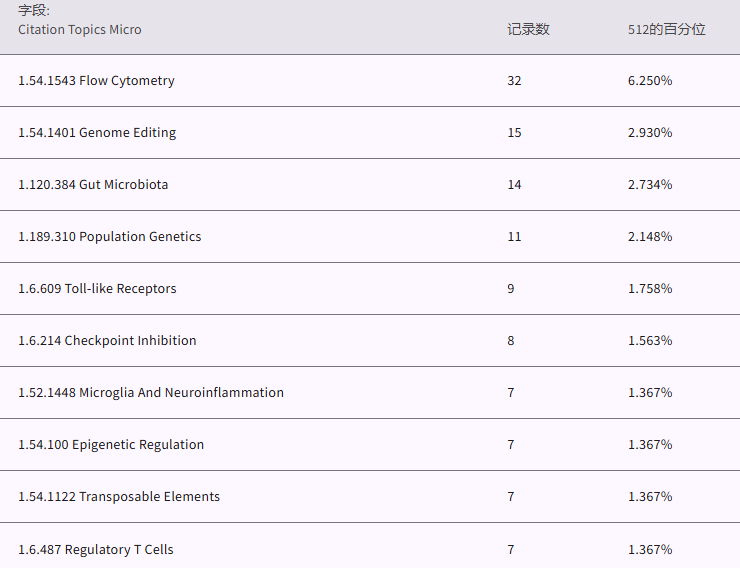The image size is (740, 568).
Task: Click the 记录数 column header
Action: [x=528, y=30]
